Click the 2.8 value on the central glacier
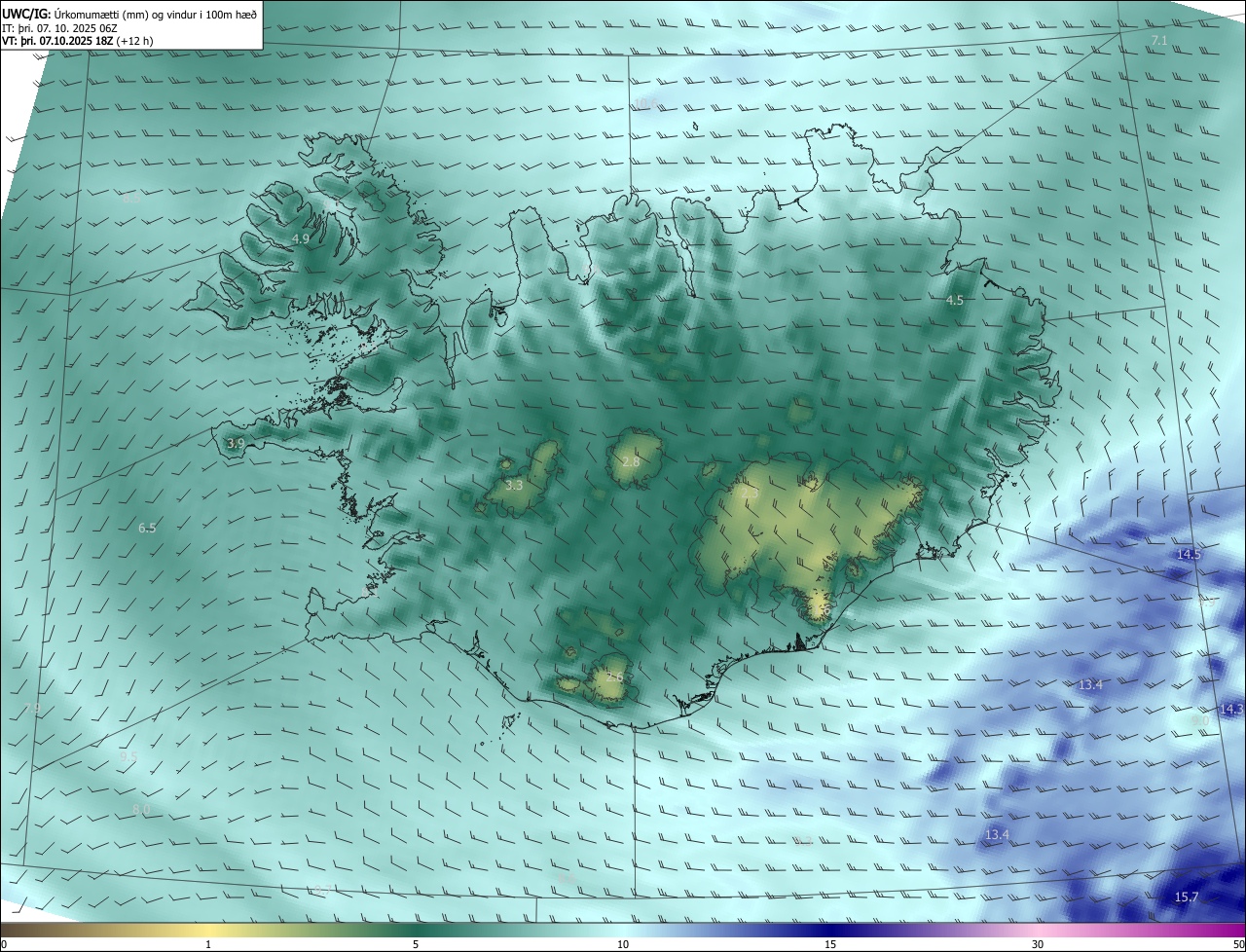 [631, 461]
